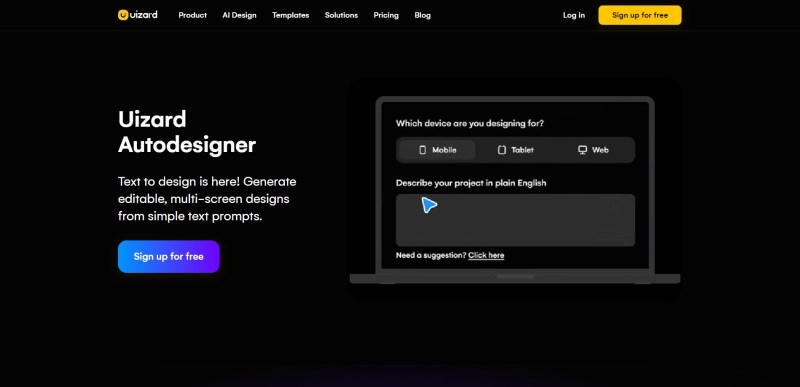Image resolution: width=800 pixels, height=387 pixels.
Task: Click the 'Need a suggestion?' text
Action: coord(431,255)
